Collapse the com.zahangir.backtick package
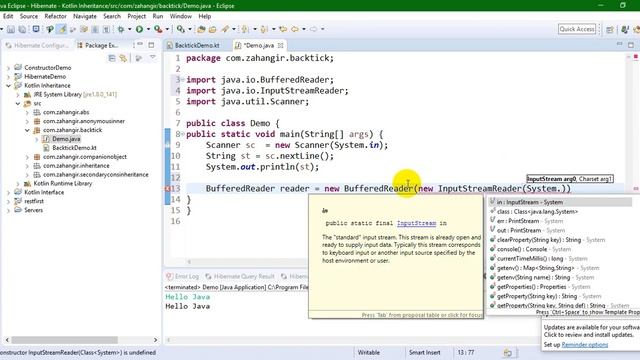 coord(27,131)
